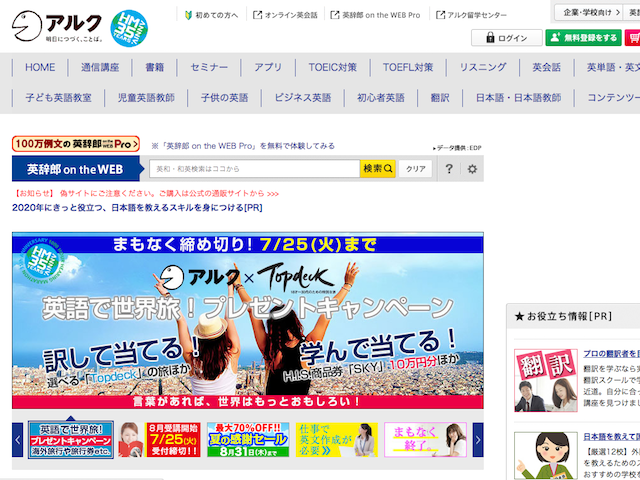The height and width of the screenshot is (480, 640).
Task: Open 英辞郎 on the WEB Pro header link
Action: [375, 15]
